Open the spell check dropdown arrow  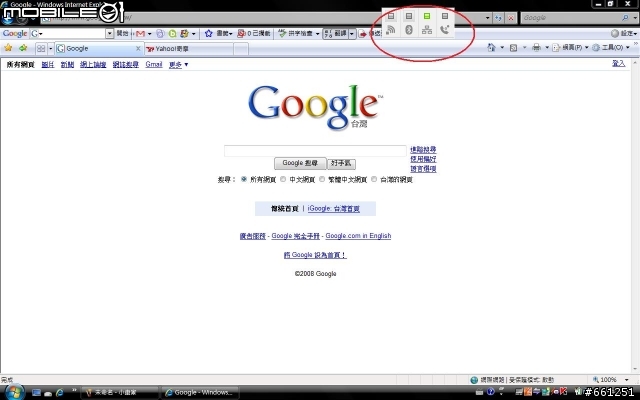(x=318, y=34)
